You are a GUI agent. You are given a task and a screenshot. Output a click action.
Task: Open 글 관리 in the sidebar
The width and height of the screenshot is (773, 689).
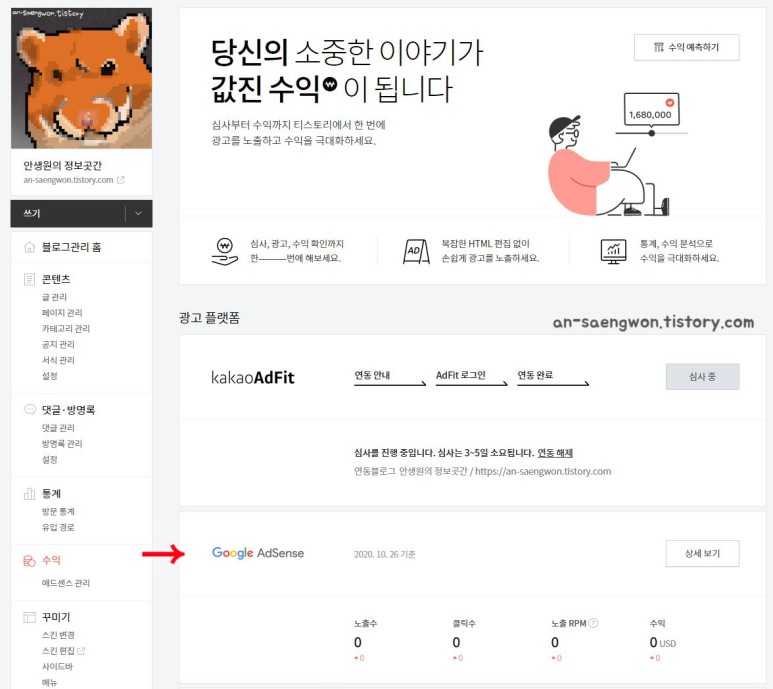[54, 297]
